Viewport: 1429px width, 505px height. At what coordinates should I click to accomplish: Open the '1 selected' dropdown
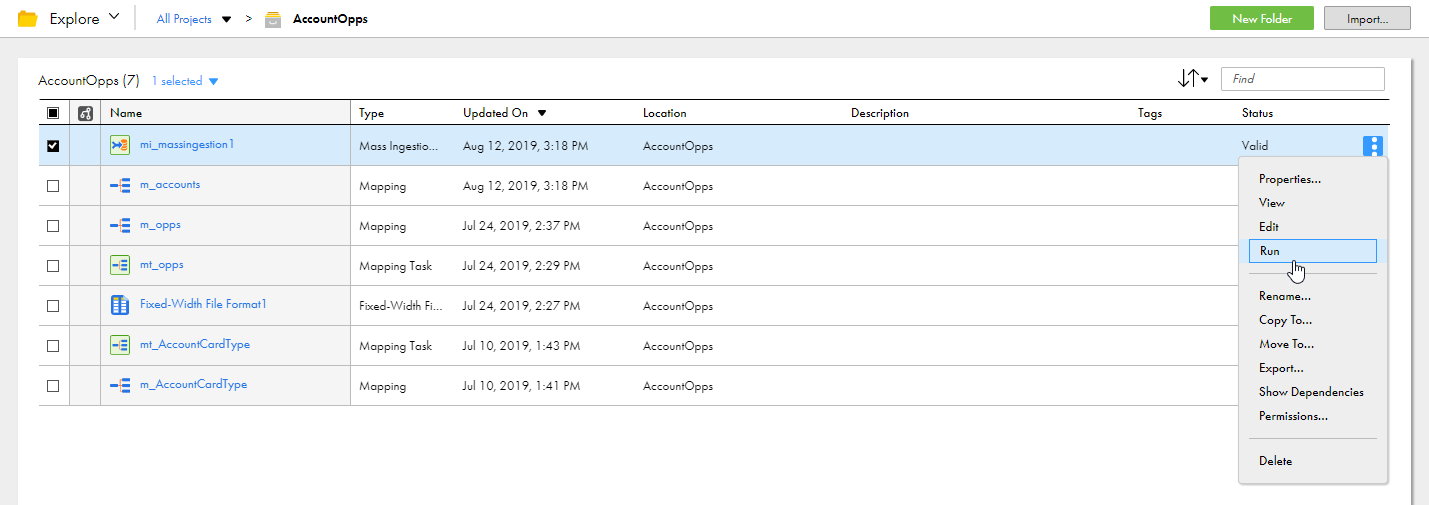coord(185,81)
